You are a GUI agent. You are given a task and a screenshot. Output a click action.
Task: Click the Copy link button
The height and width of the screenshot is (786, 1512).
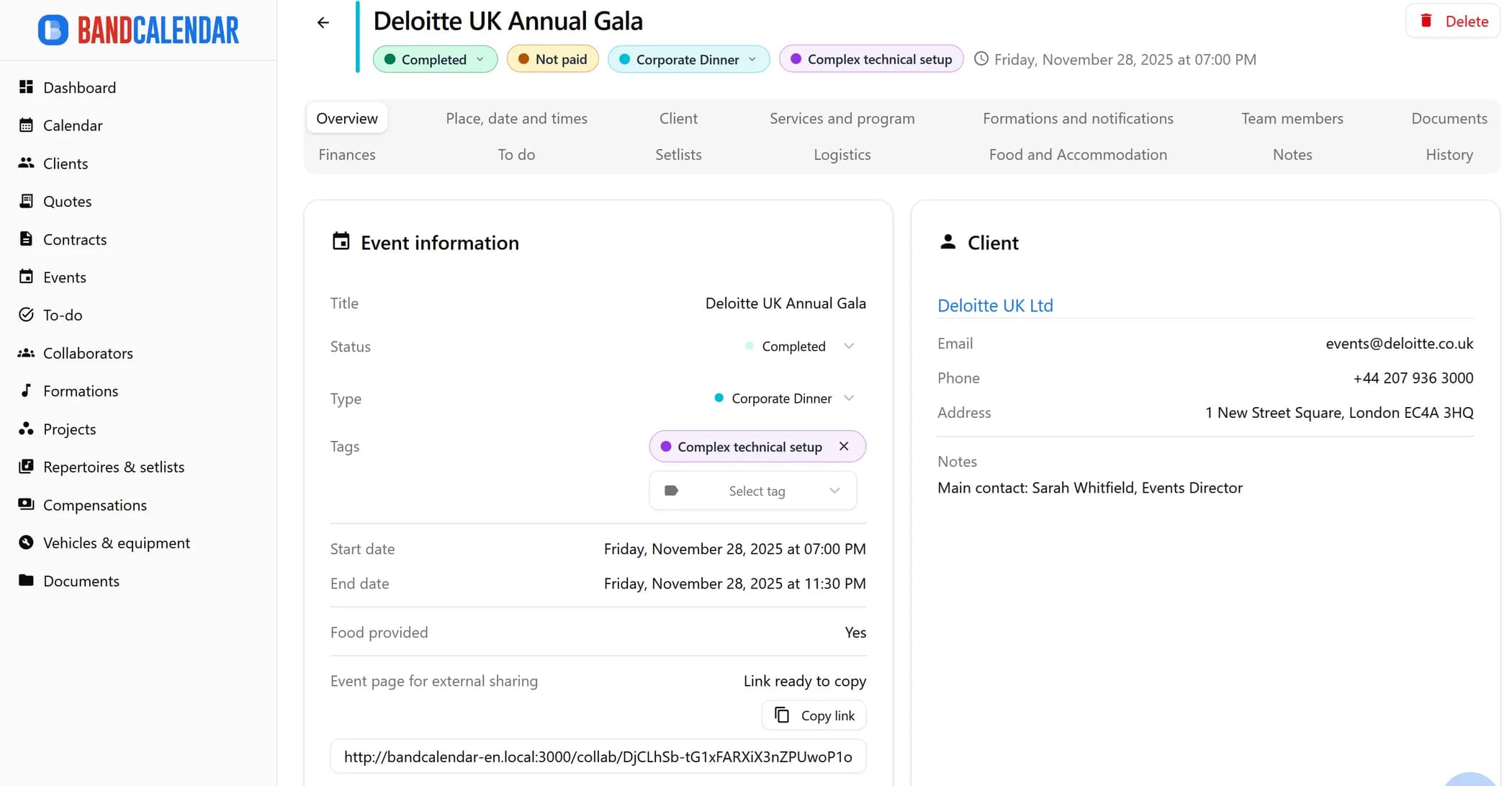tap(814, 715)
